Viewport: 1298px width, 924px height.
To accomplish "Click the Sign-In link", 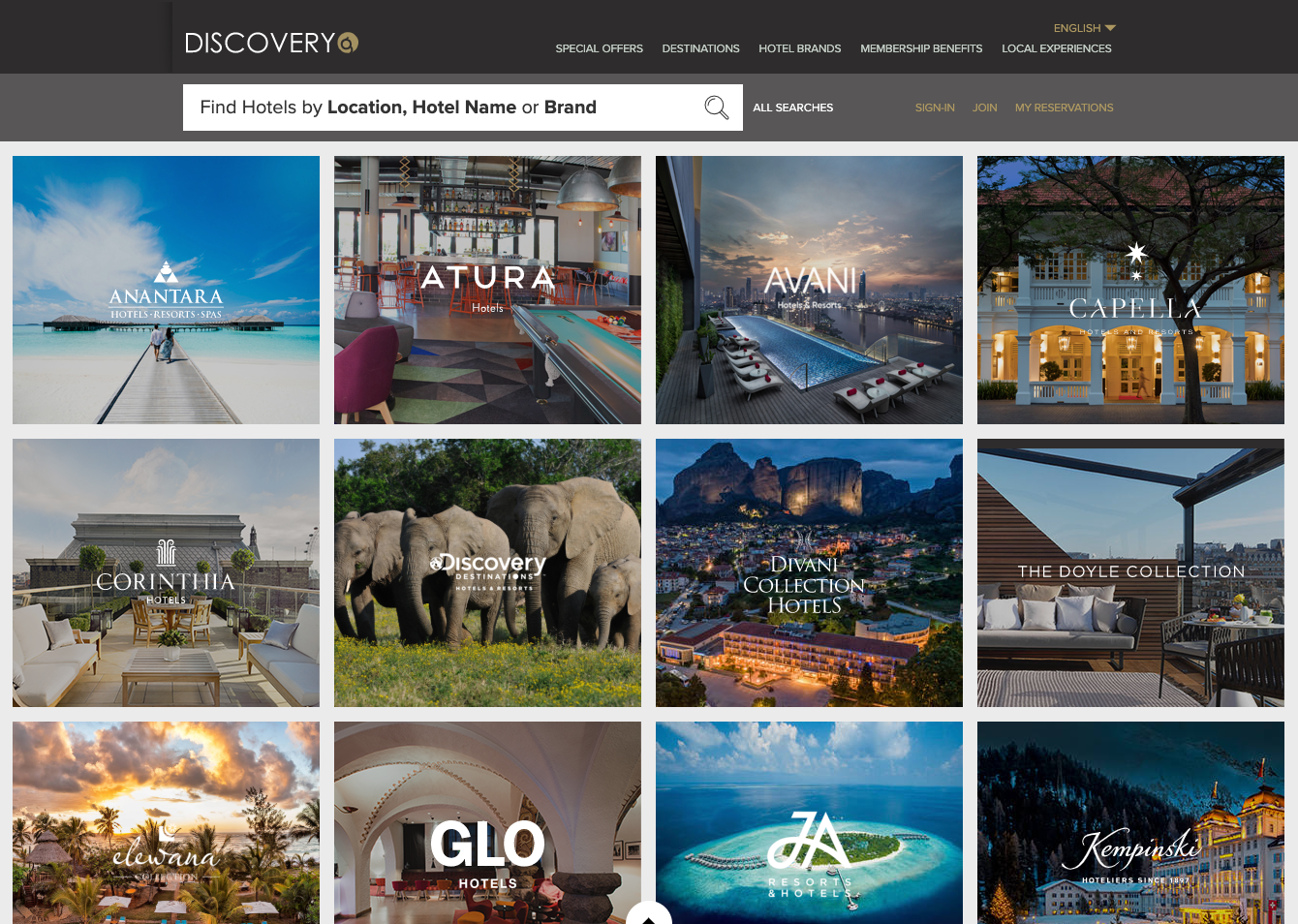I will [x=935, y=108].
